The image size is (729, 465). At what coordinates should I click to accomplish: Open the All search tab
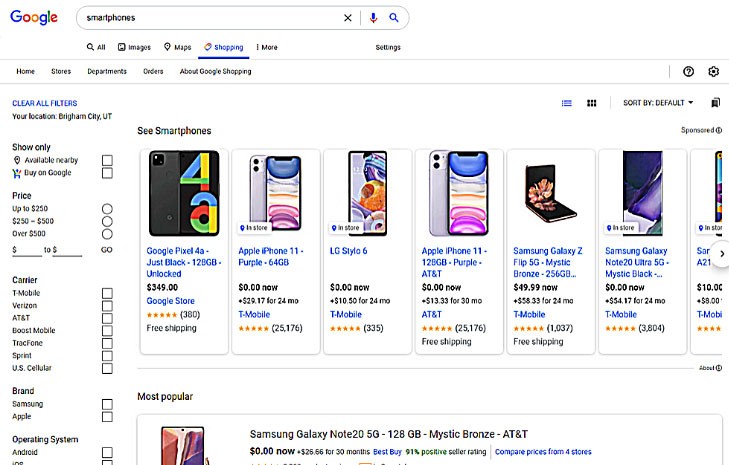pyautogui.click(x=96, y=47)
